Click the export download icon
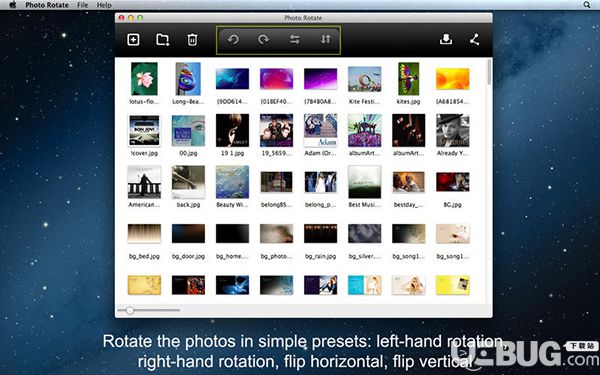 tap(446, 39)
